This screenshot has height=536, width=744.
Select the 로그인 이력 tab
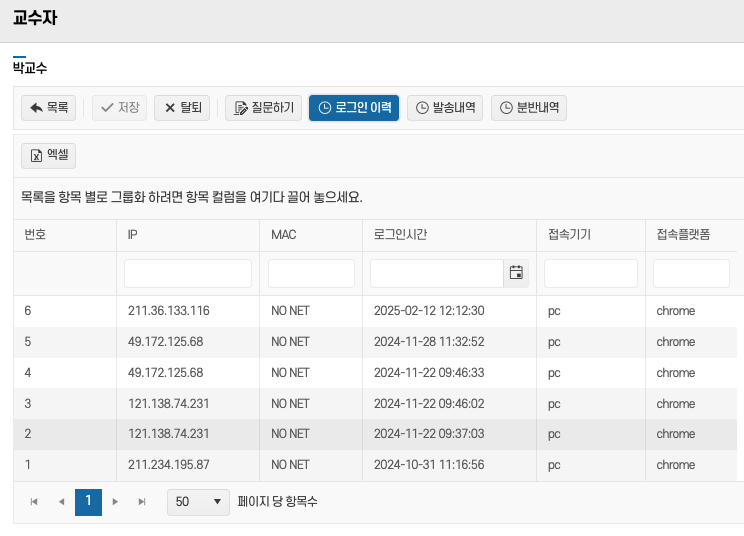[354, 108]
